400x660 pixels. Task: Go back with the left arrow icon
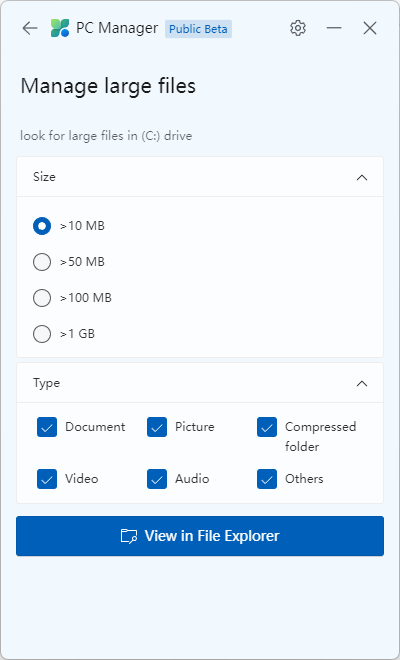30,28
